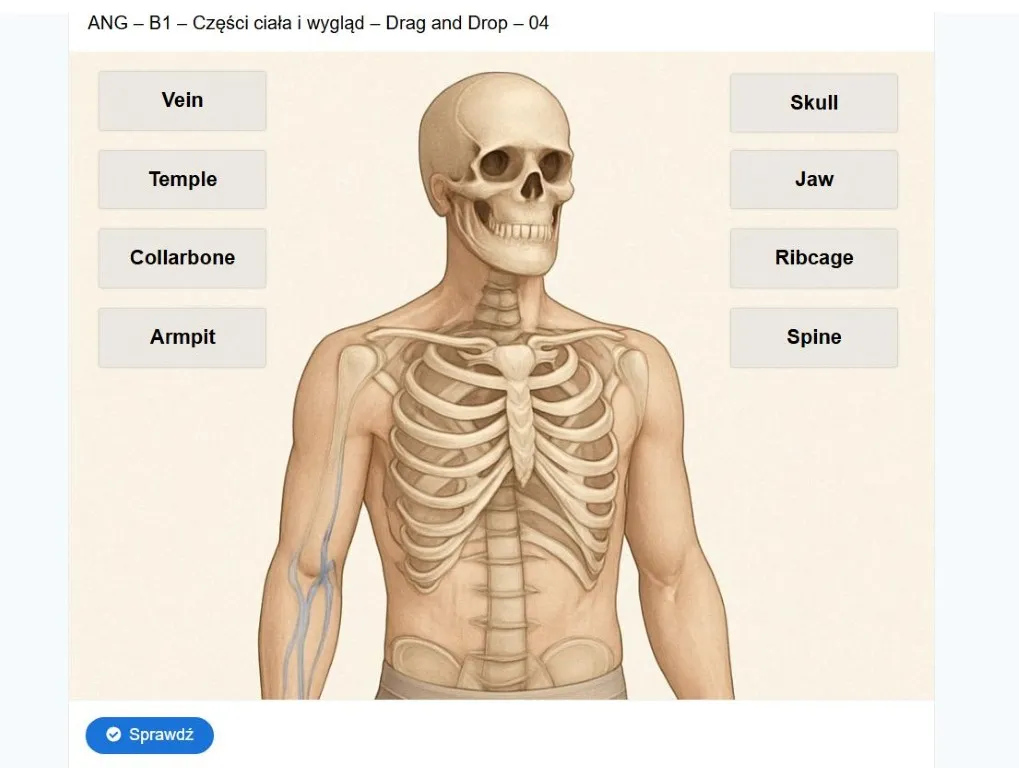Click the checkmark icon in Sprawdź button
Image resolution: width=1019 pixels, height=768 pixels.
(x=114, y=735)
